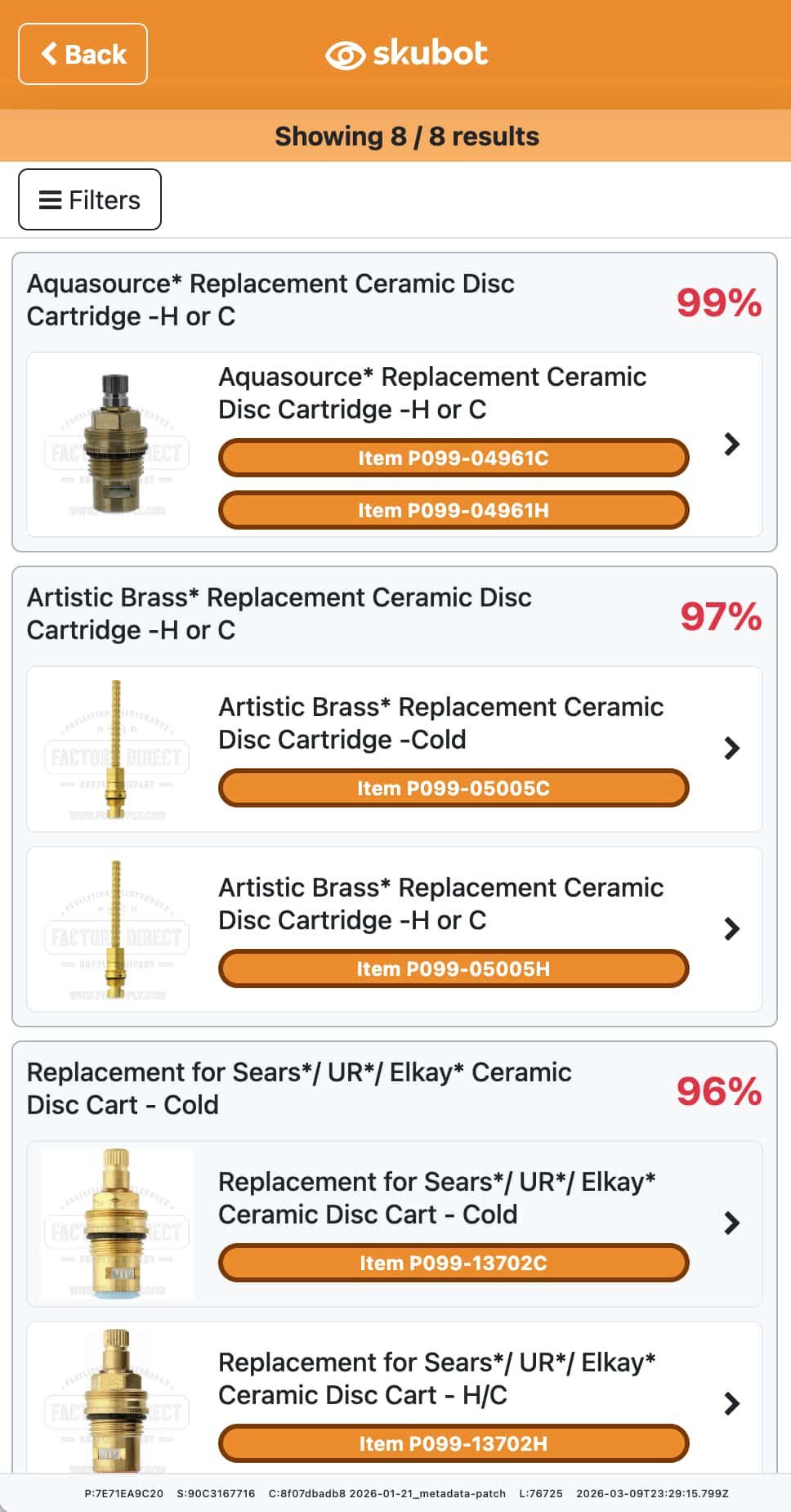Select Item P099-04961C
This screenshot has height=1512, width=791.
pos(454,458)
